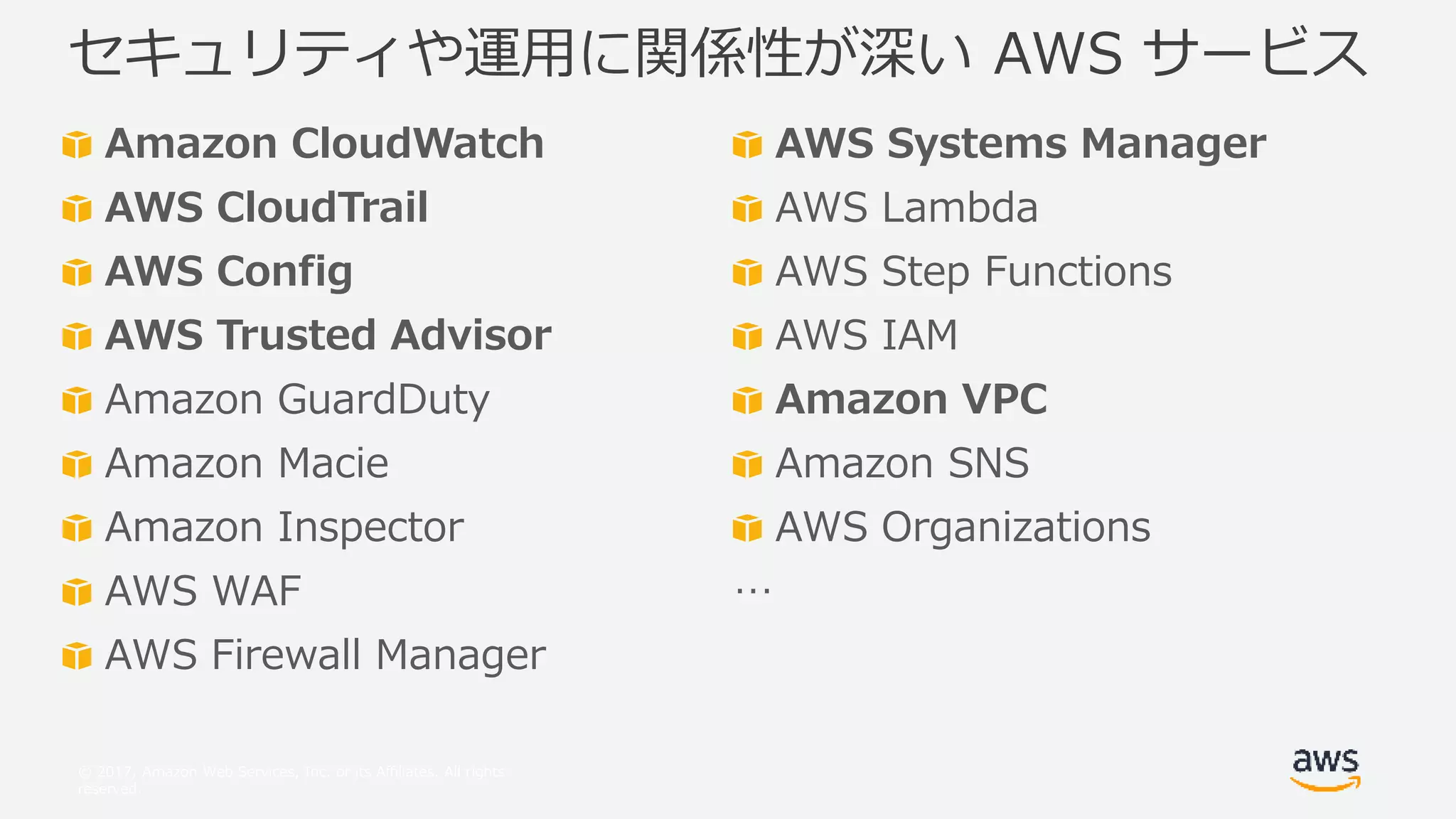Click the cube icon beside Amazon GuardDuty
The image size is (1456, 819).
point(77,400)
